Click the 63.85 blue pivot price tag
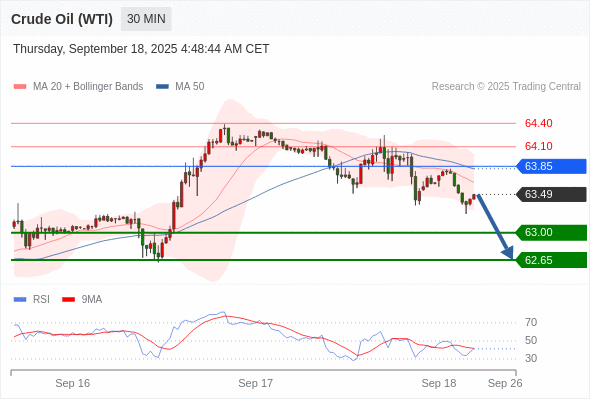Viewport: 590px width, 400px height. pyautogui.click(x=551, y=166)
